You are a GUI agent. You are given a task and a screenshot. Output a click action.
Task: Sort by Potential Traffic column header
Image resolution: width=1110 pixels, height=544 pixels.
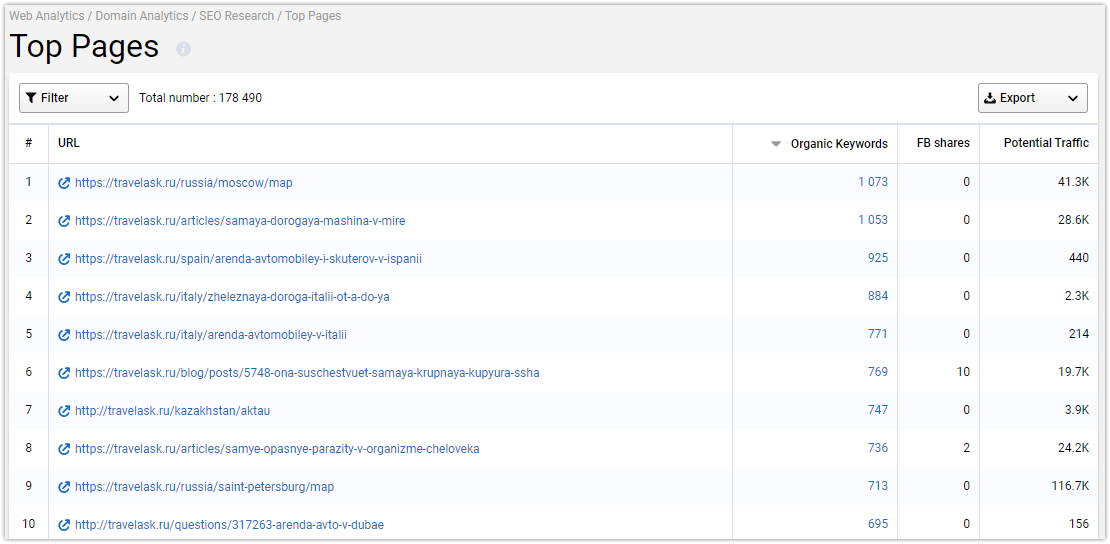[1046, 143]
